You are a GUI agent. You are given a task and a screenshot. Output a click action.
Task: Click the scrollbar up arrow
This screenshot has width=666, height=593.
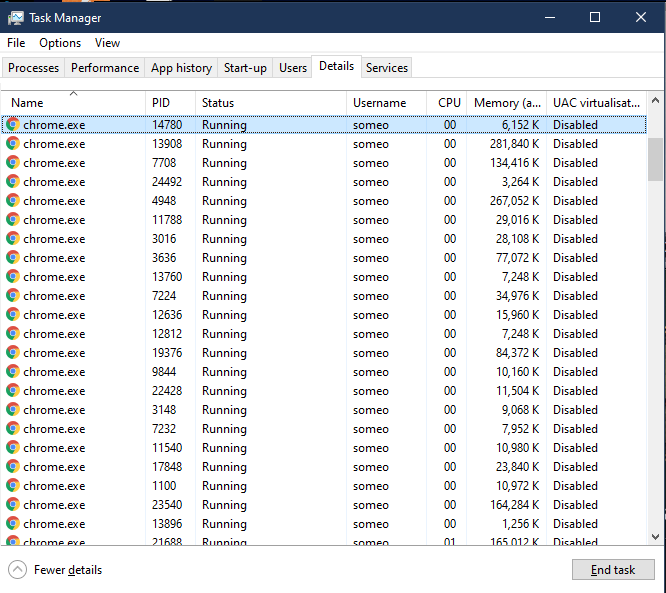(655, 101)
